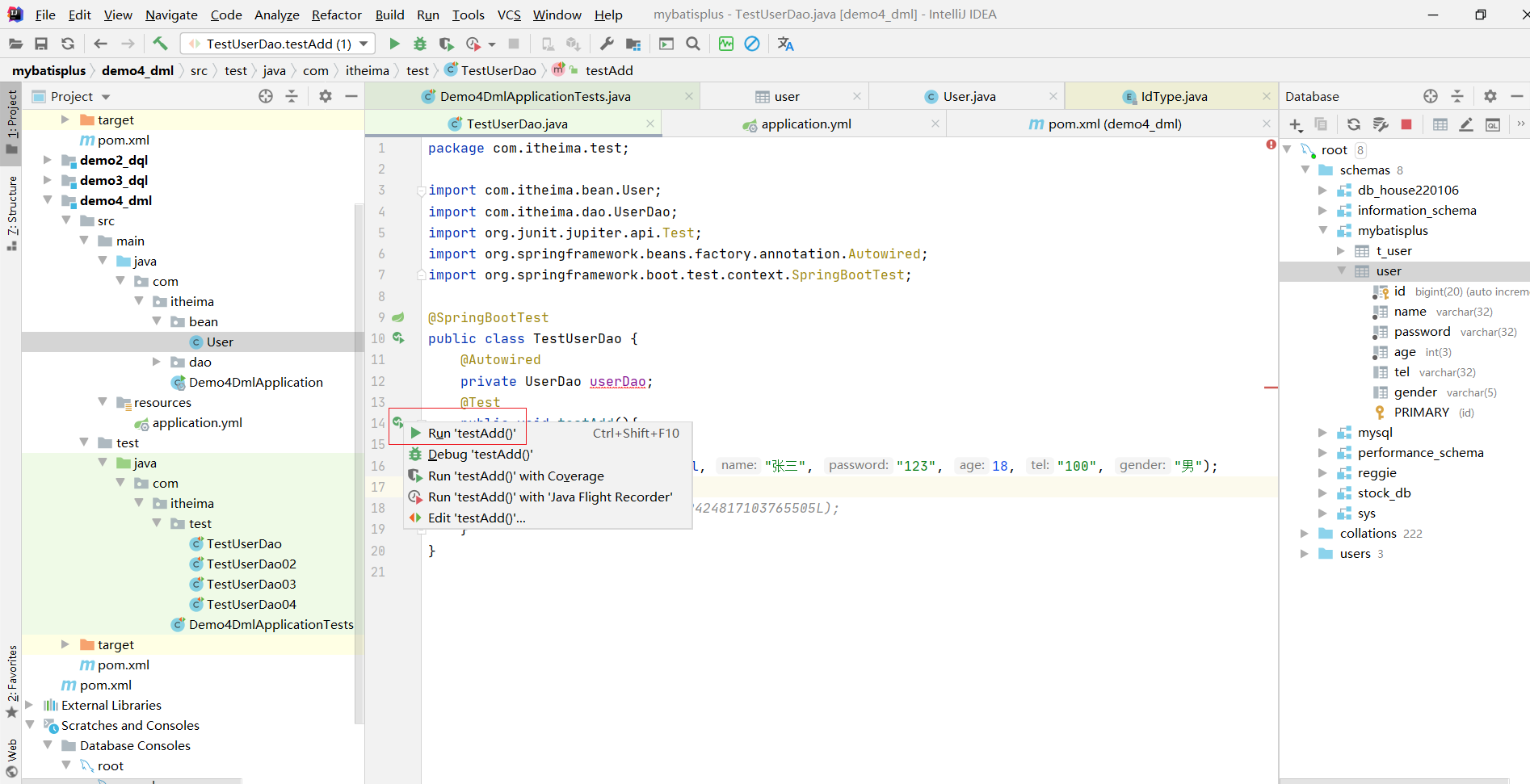
Task: Click the green Run button in toolbar
Action: 394,44
